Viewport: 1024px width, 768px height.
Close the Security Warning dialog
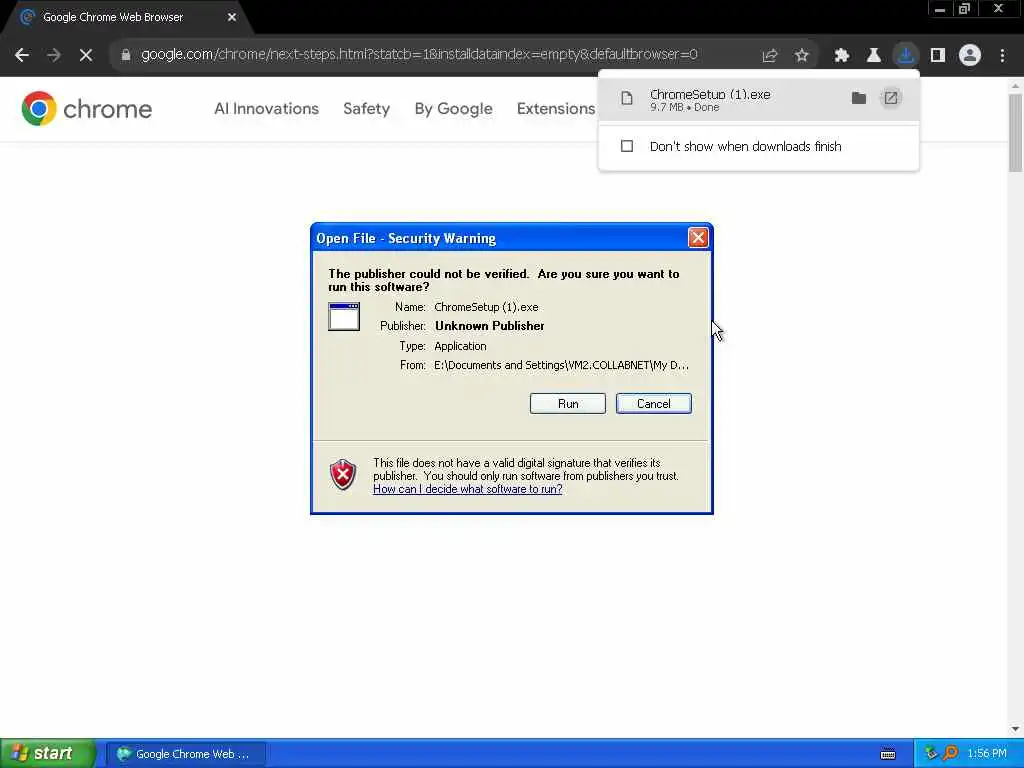(698, 238)
